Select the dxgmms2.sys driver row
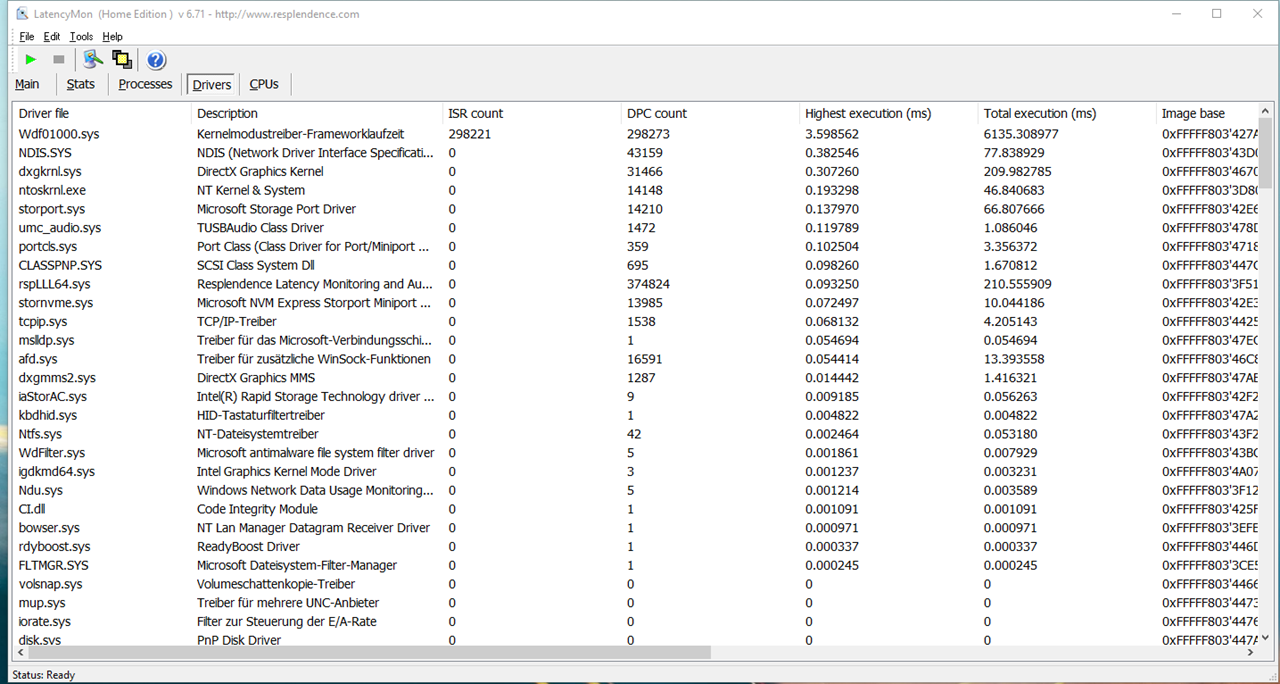The image size is (1280, 684). (x=634, y=377)
